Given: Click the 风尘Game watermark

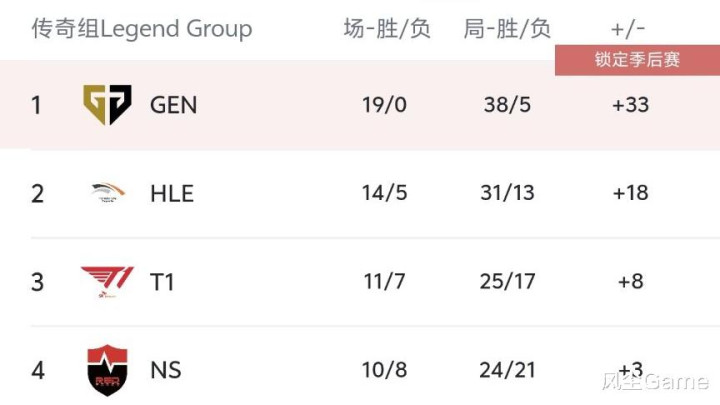Looking at the screenshot, I should pos(655,382).
